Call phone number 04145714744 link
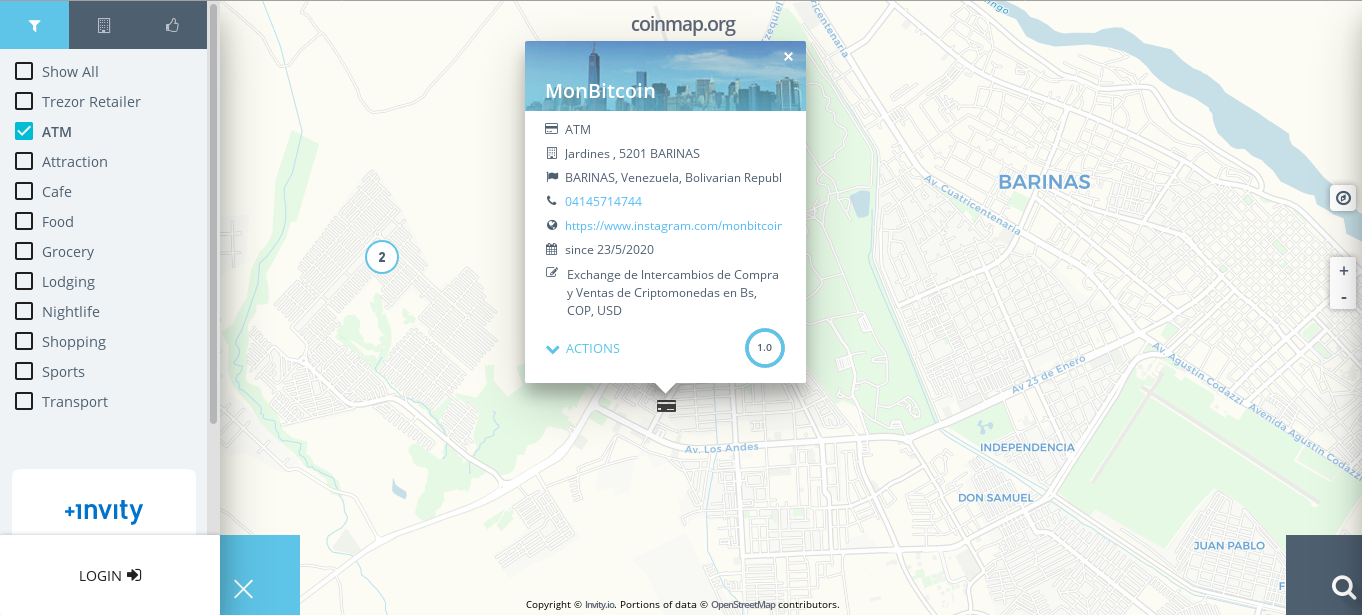 pos(603,201)
